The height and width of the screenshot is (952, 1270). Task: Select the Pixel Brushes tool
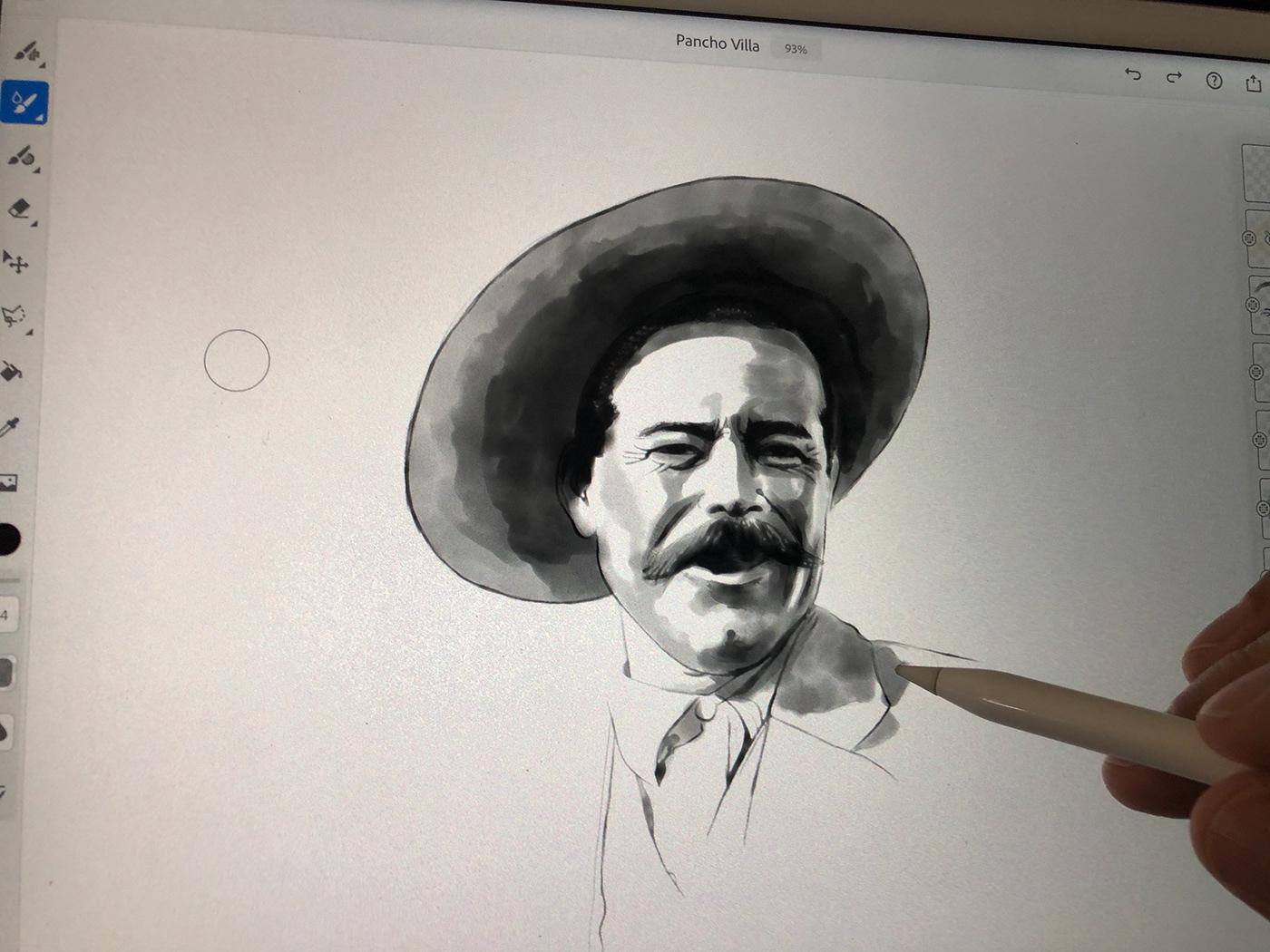click(x=28, y=53)
